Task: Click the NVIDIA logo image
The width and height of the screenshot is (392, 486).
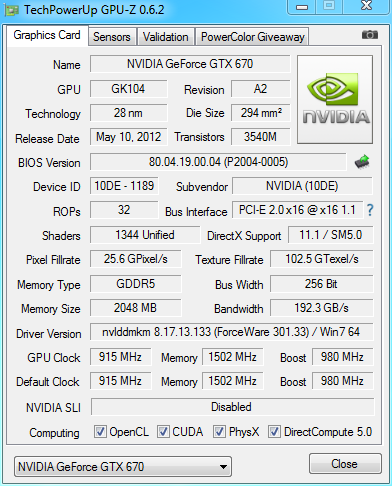Action: tap(335, 100)
